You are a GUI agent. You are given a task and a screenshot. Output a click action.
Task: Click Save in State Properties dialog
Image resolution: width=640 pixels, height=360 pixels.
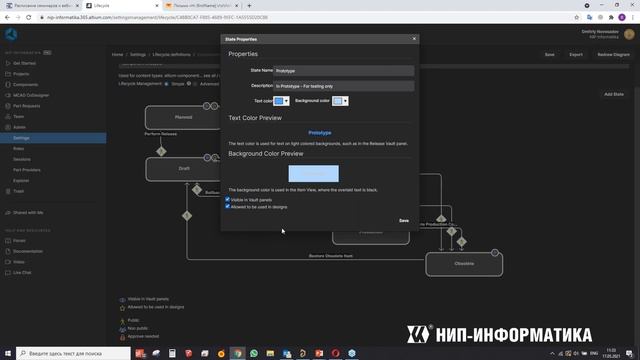pyautogui.click(x=404, y=220)
